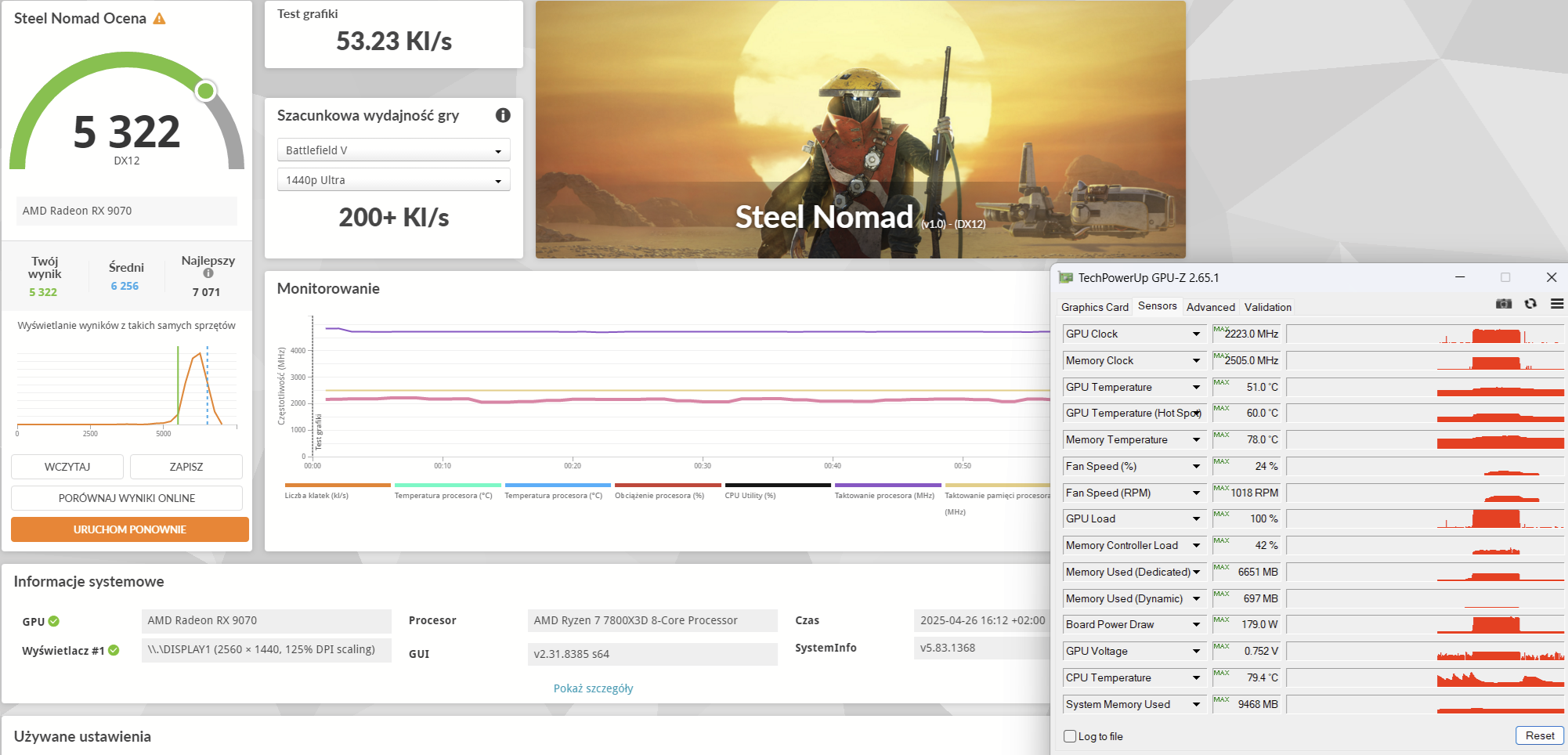Image resolution: width=1568 pixels, height=755 pixels.
Task: Open the GPU-Z hamburger menu
Action: [x=1556, y=304]
